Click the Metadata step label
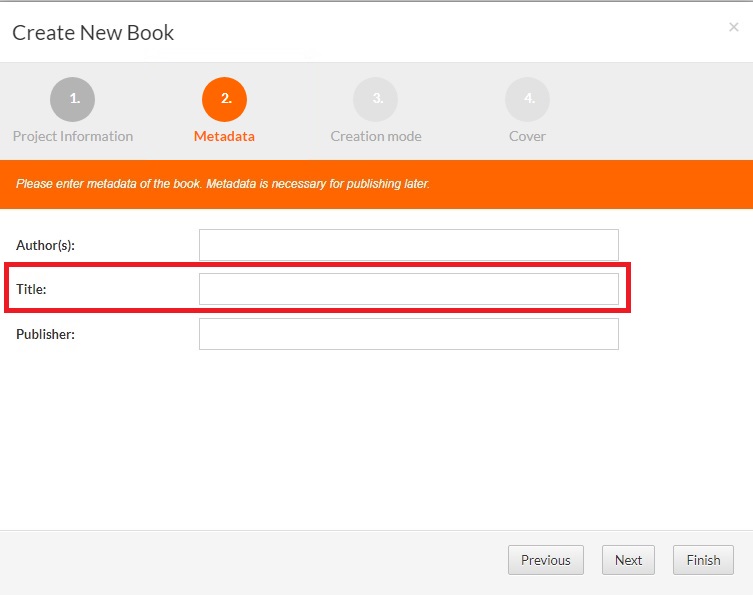Screen dimensions: 753x595 (x=224, y=136)
